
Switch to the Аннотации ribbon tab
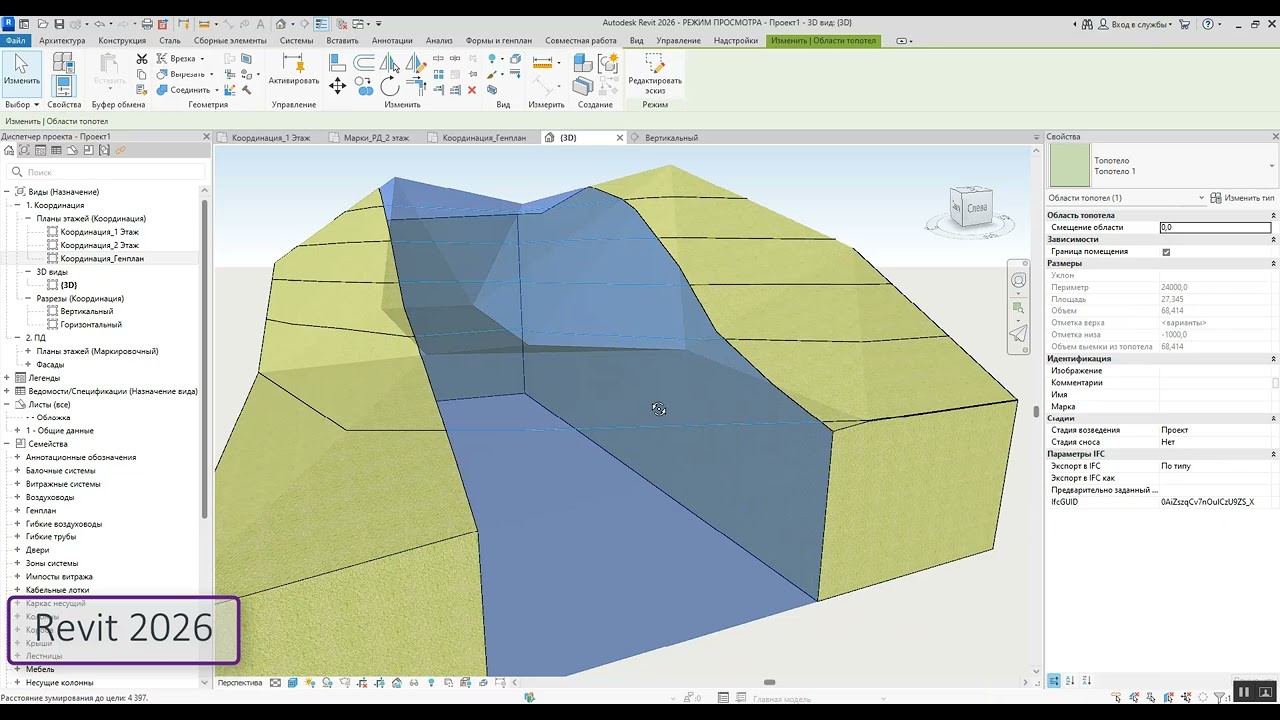click(392, 41)
